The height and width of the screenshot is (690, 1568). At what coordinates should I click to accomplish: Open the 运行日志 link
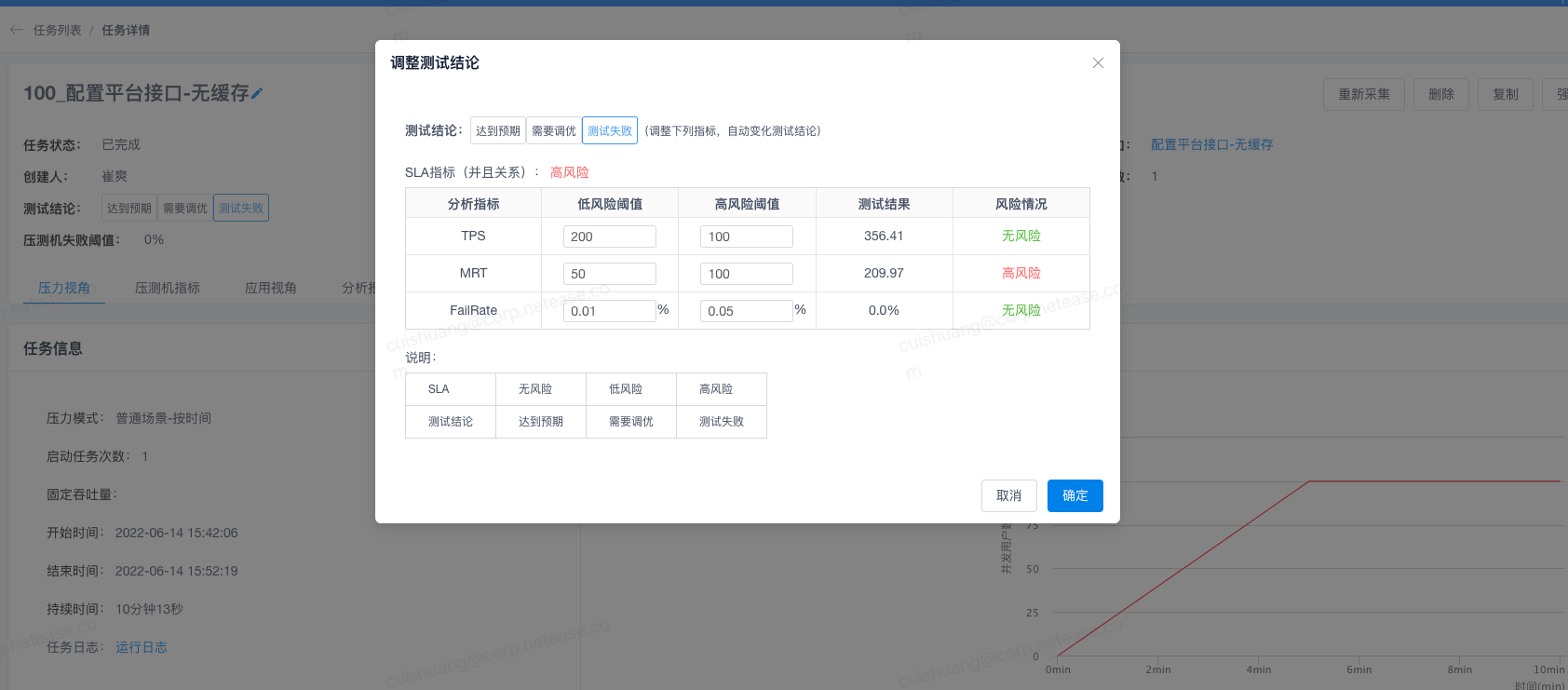tap(142, 647)
